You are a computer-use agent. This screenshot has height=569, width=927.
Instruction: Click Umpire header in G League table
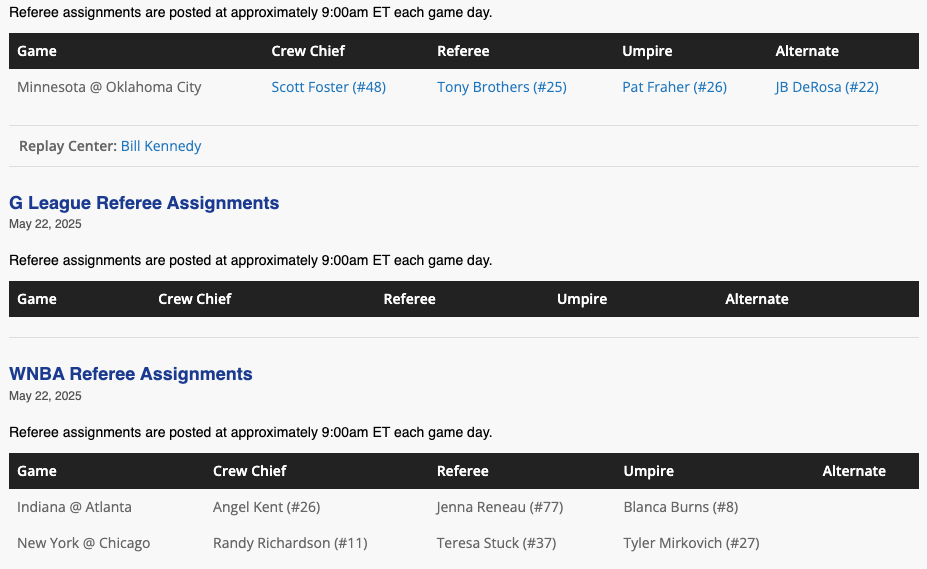click(582, 299)
